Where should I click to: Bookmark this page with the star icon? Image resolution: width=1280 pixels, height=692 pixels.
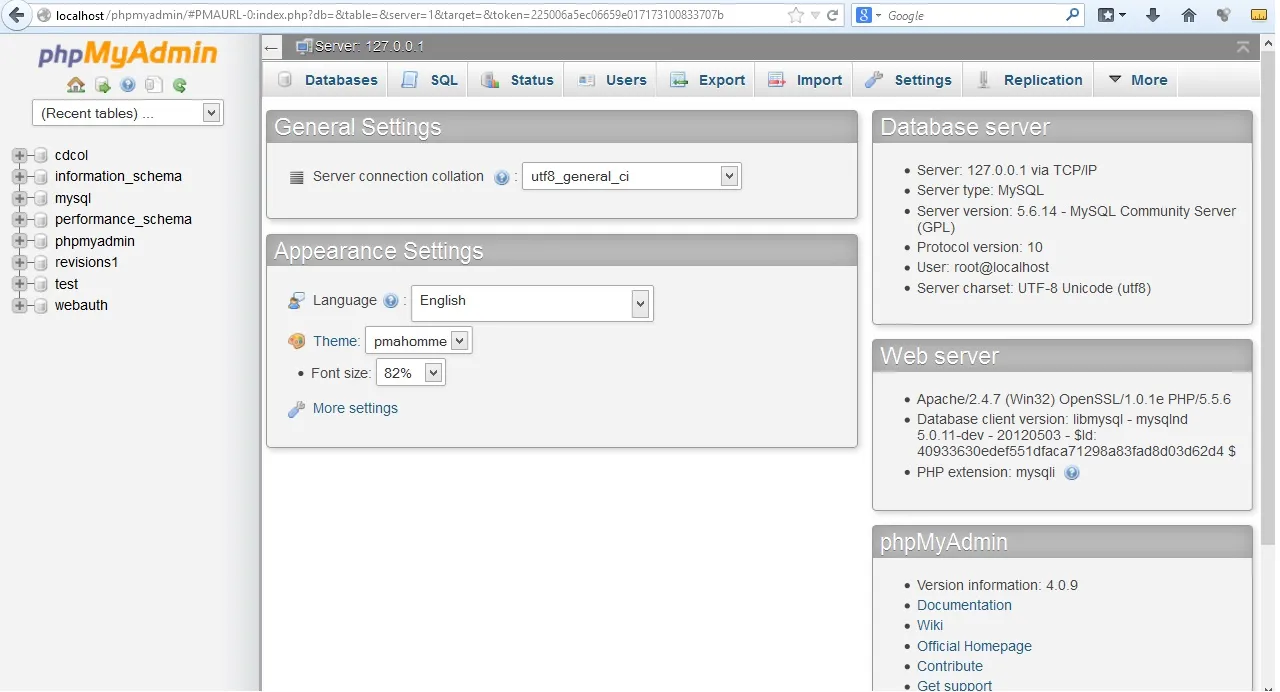coord(796,15)
